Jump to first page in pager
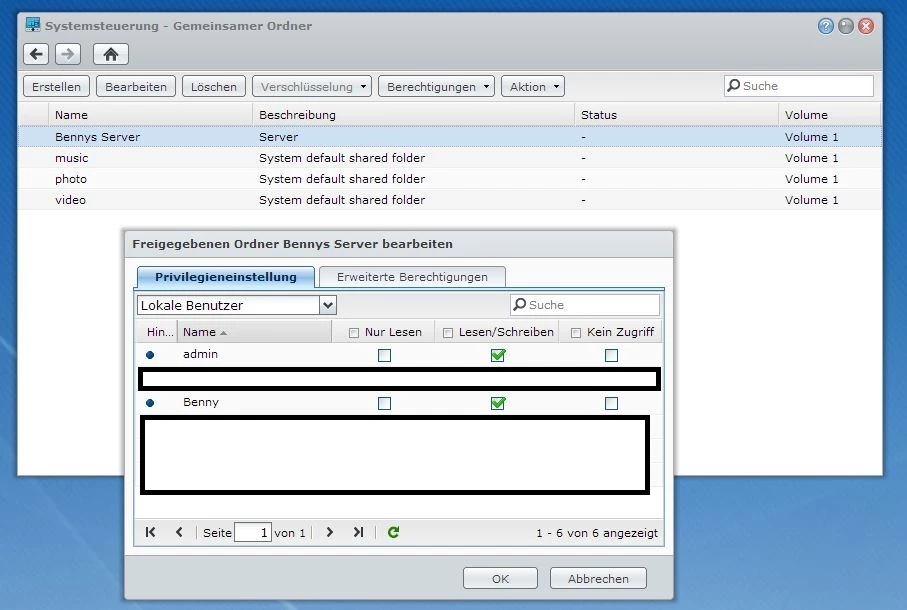 [x=150, y=532]
